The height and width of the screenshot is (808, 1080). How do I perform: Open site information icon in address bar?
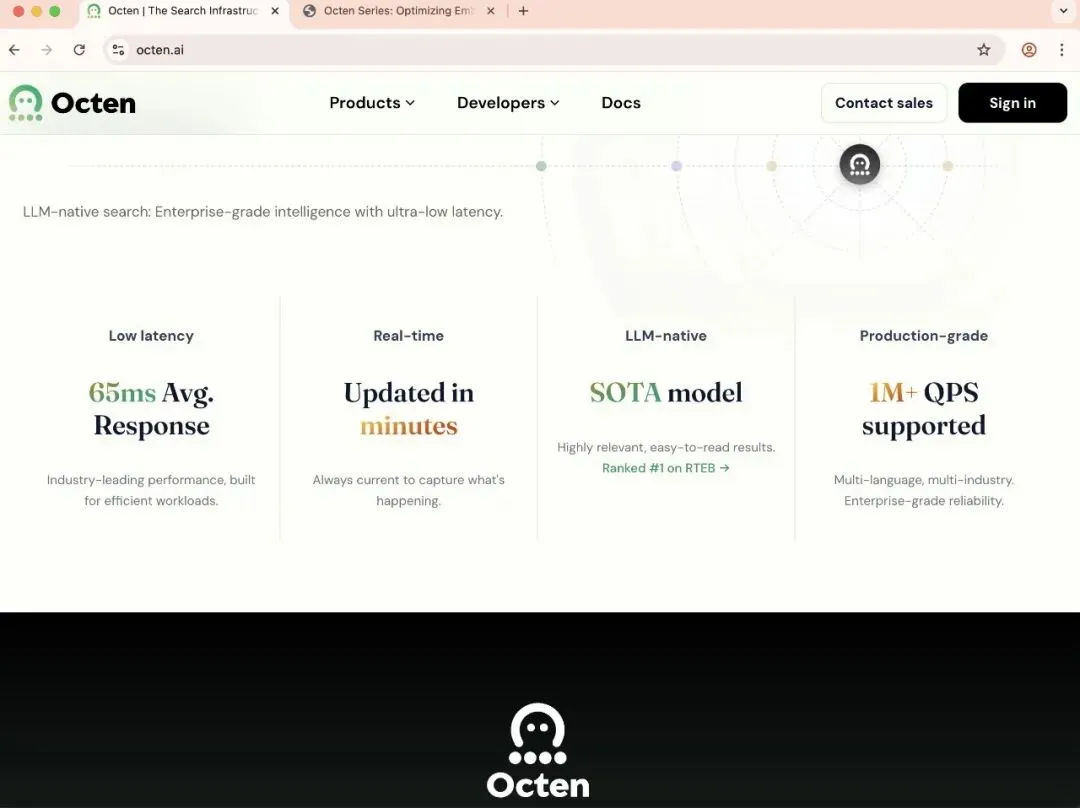tap(118, 50)
